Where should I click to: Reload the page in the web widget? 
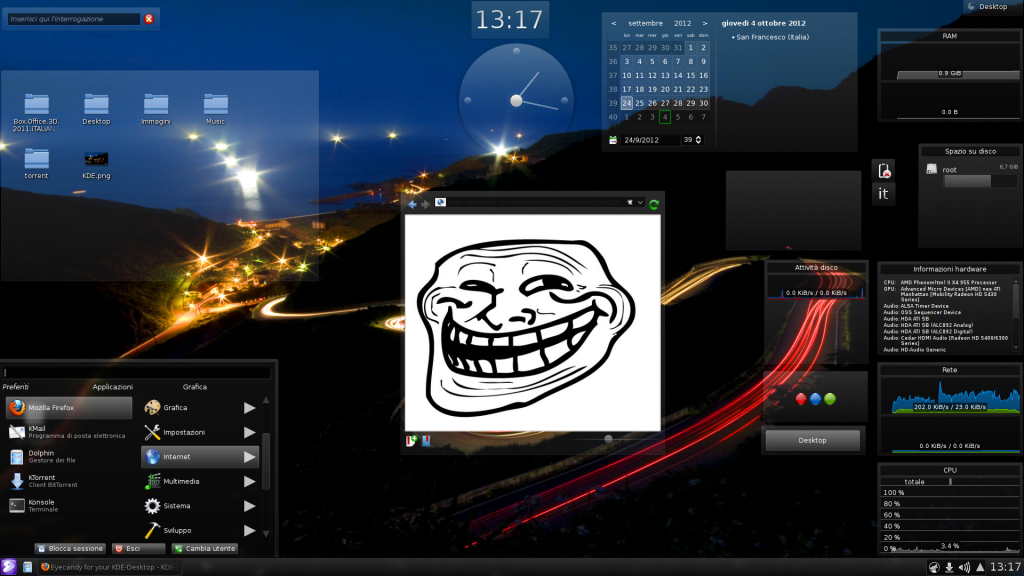pyautogui.click(x=654, y=202)
